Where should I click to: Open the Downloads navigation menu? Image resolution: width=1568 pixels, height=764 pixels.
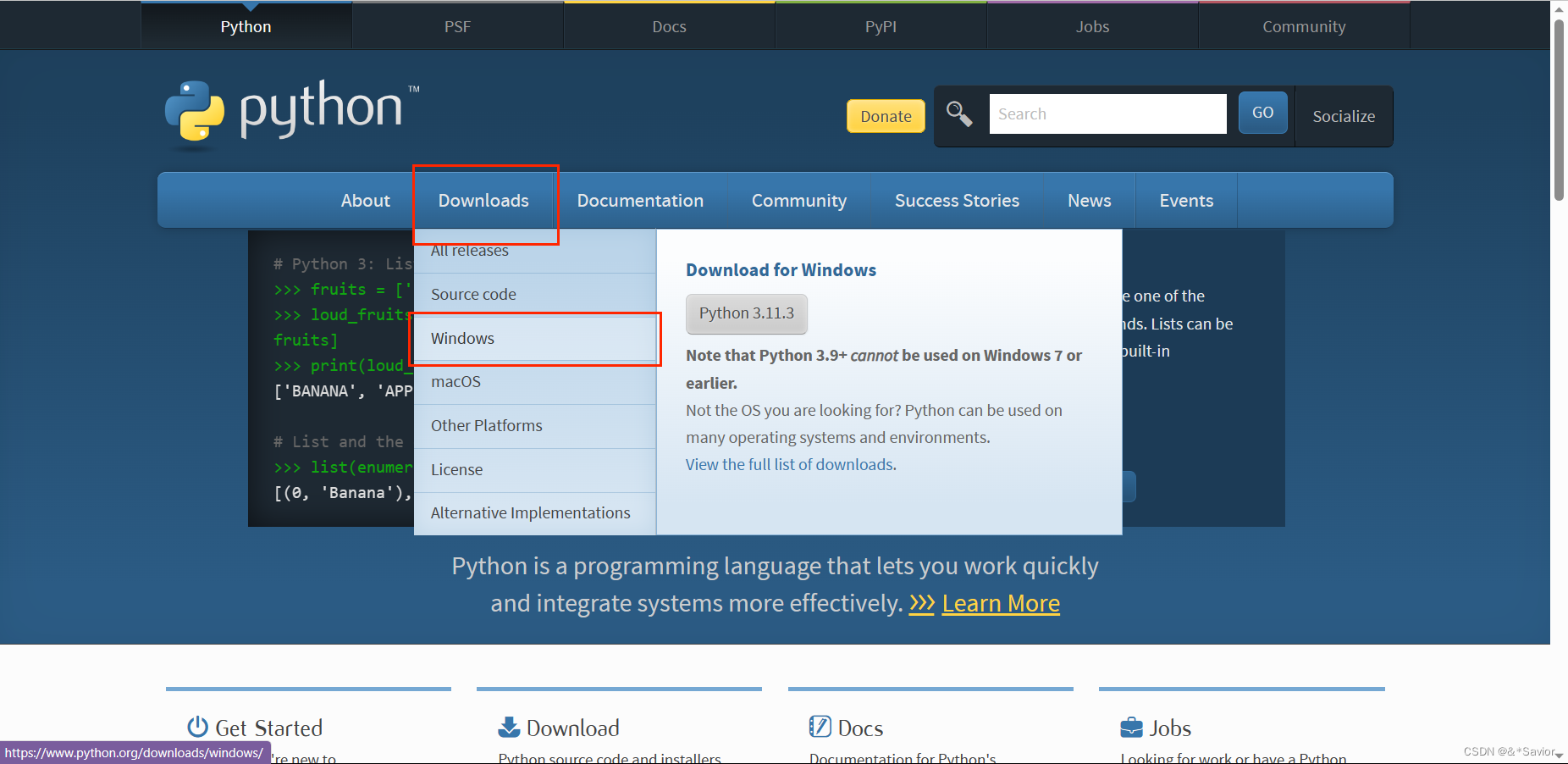click(x=483, y=201)
